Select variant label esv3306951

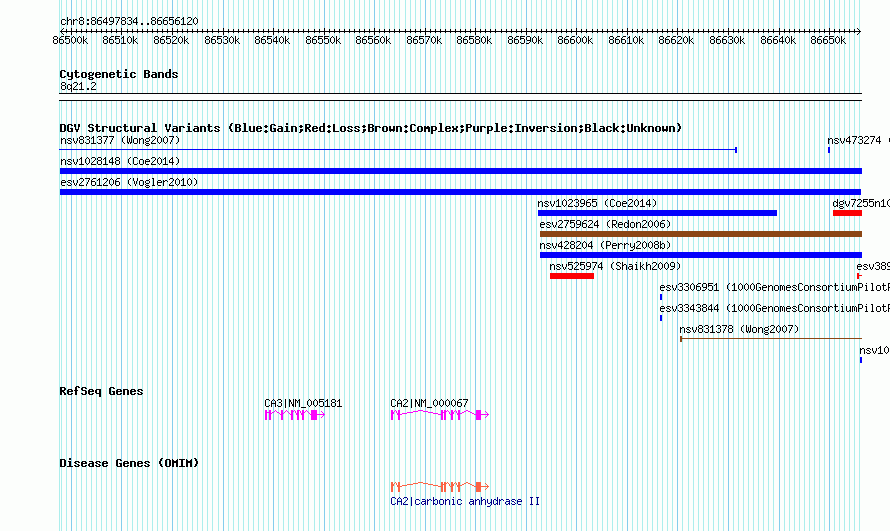[689, 287]
